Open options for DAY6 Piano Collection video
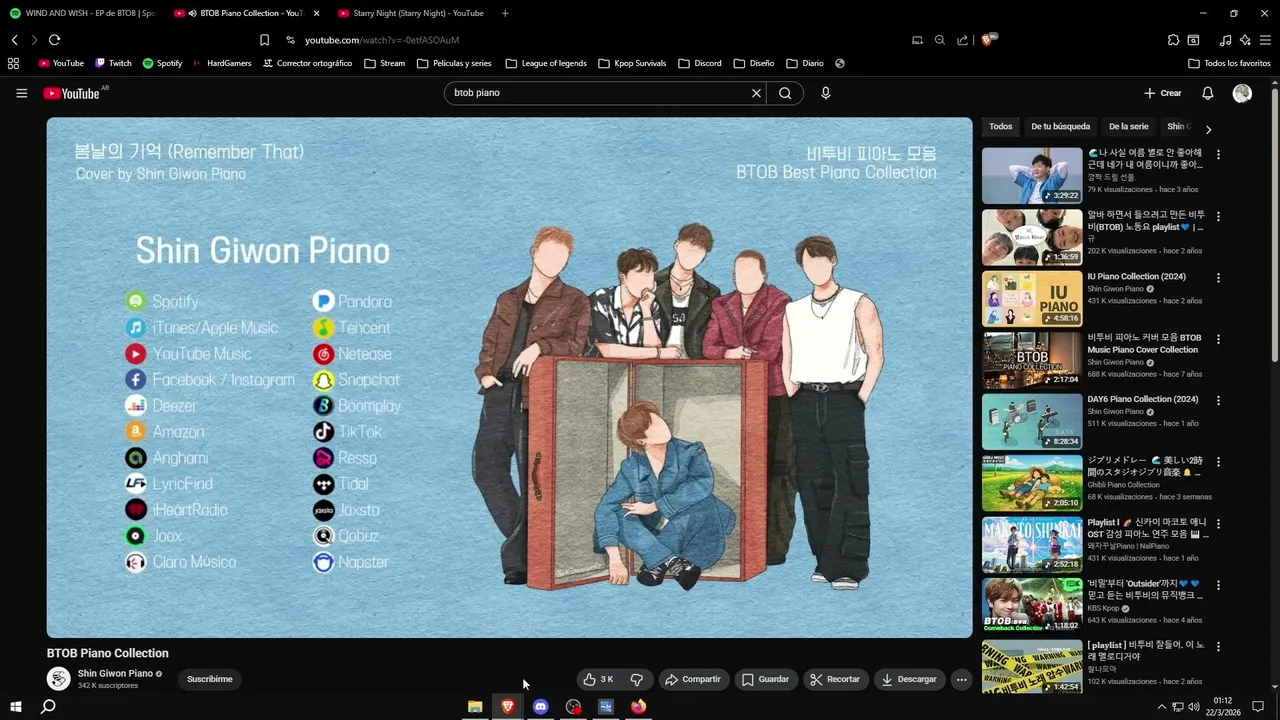1280x720 pixels. pos(1218,401)
